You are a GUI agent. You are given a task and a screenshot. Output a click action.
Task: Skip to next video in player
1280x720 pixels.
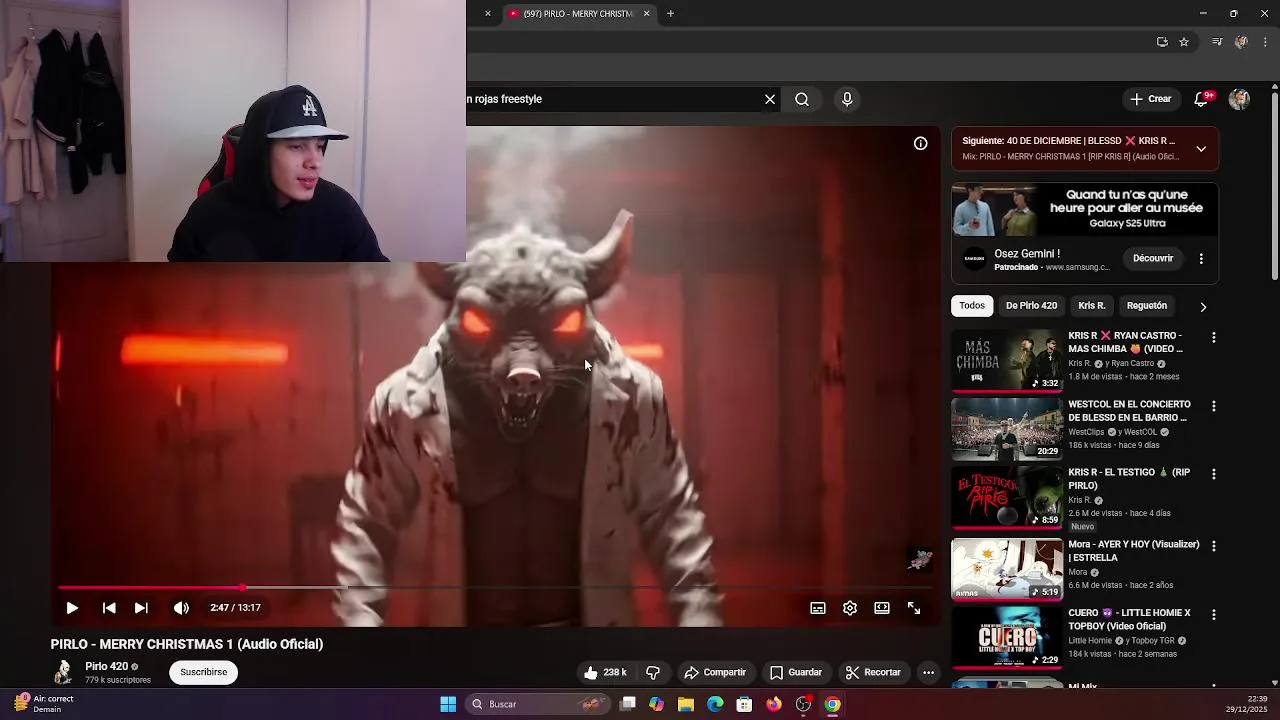click(141, 608)
